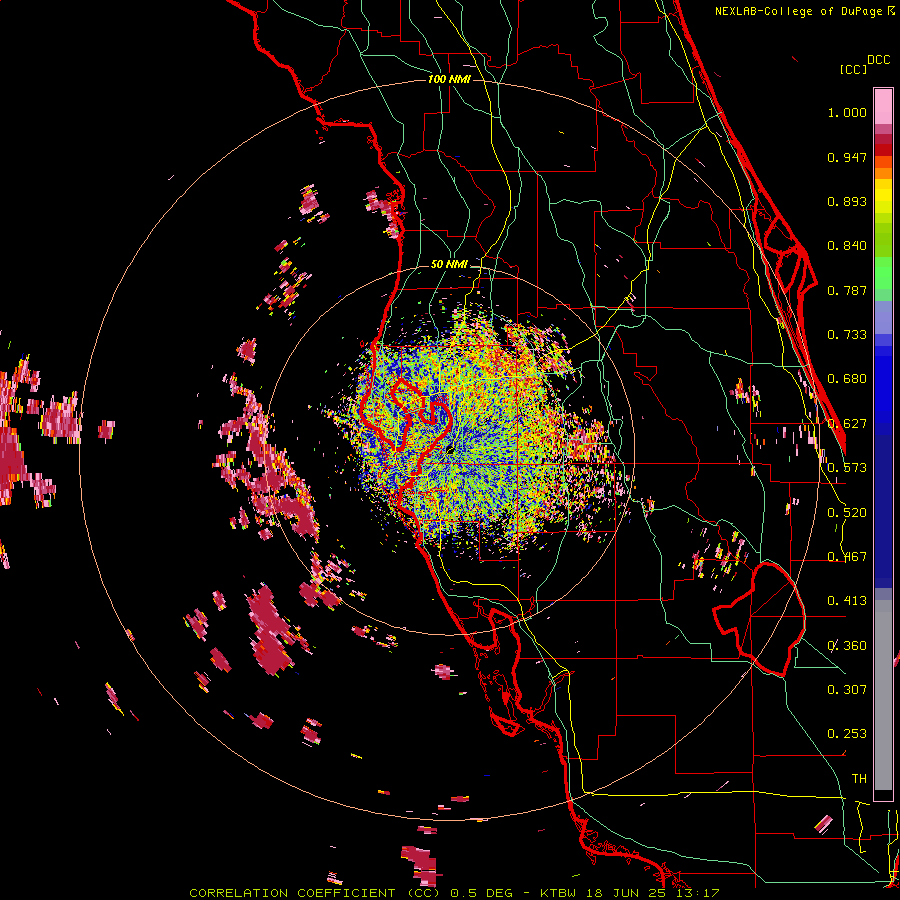Click the TH threshold label
900x900 pixels.
859,779
